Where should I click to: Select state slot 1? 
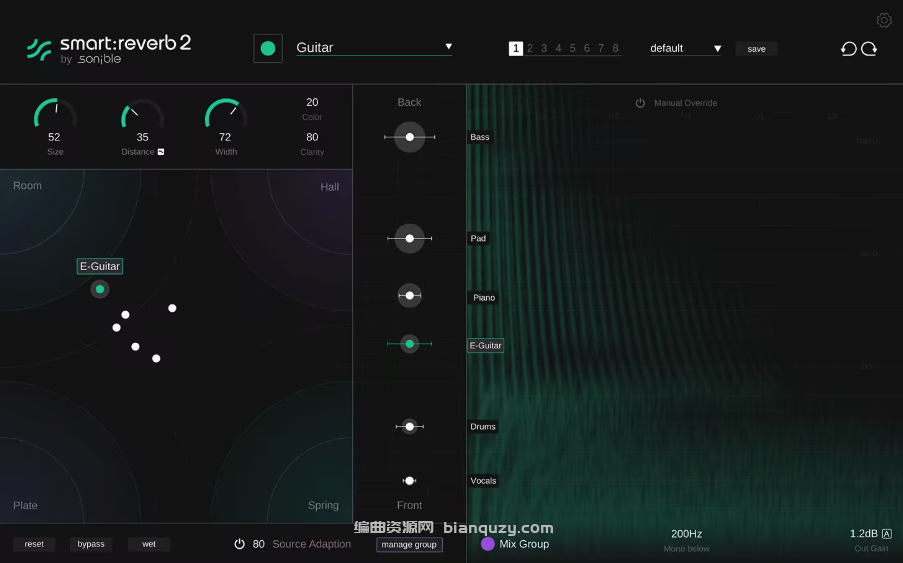pyautogui.click(x=515, y=48)
